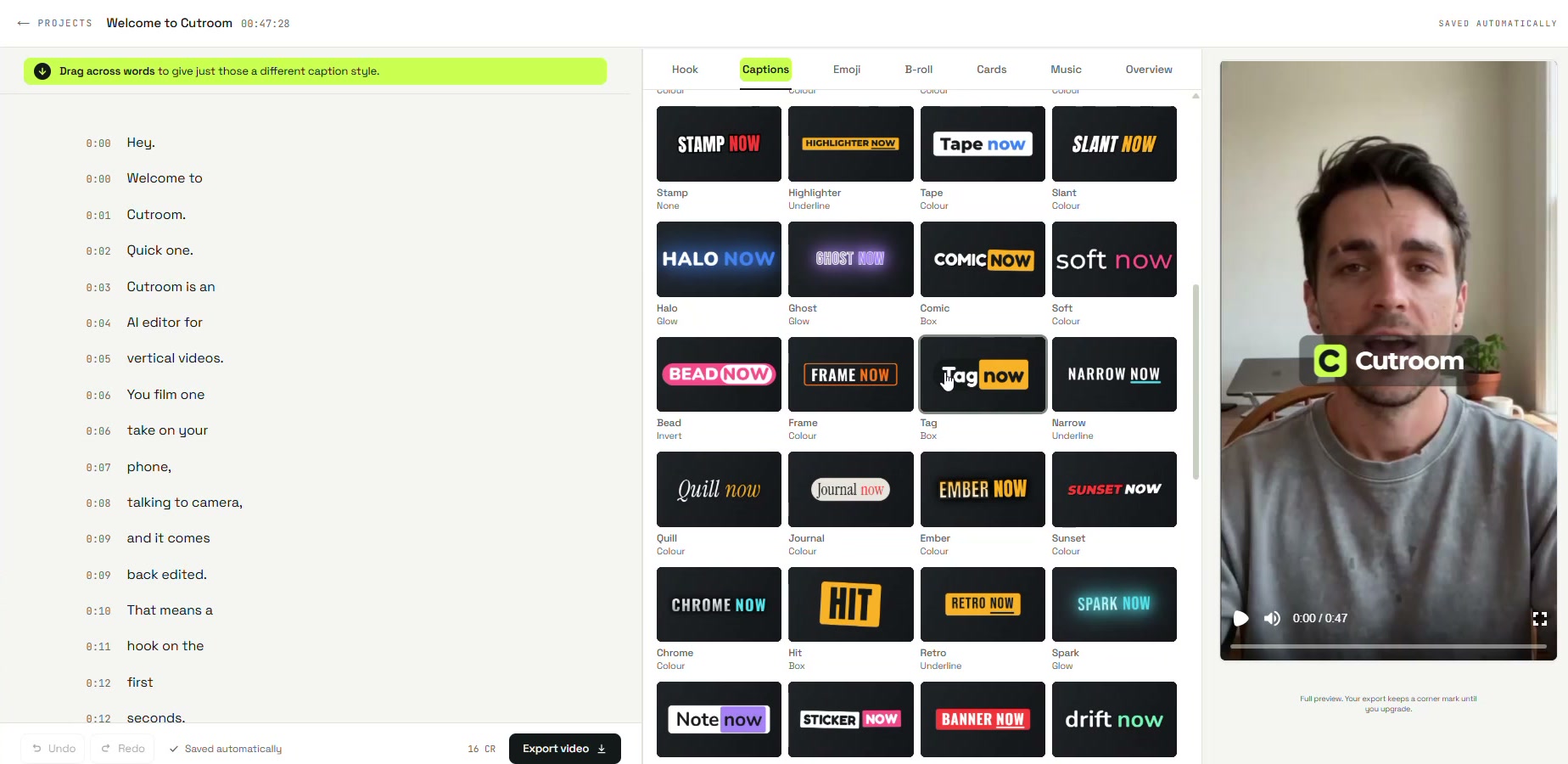Click the back arrow to Projects

tap(23, 23)
